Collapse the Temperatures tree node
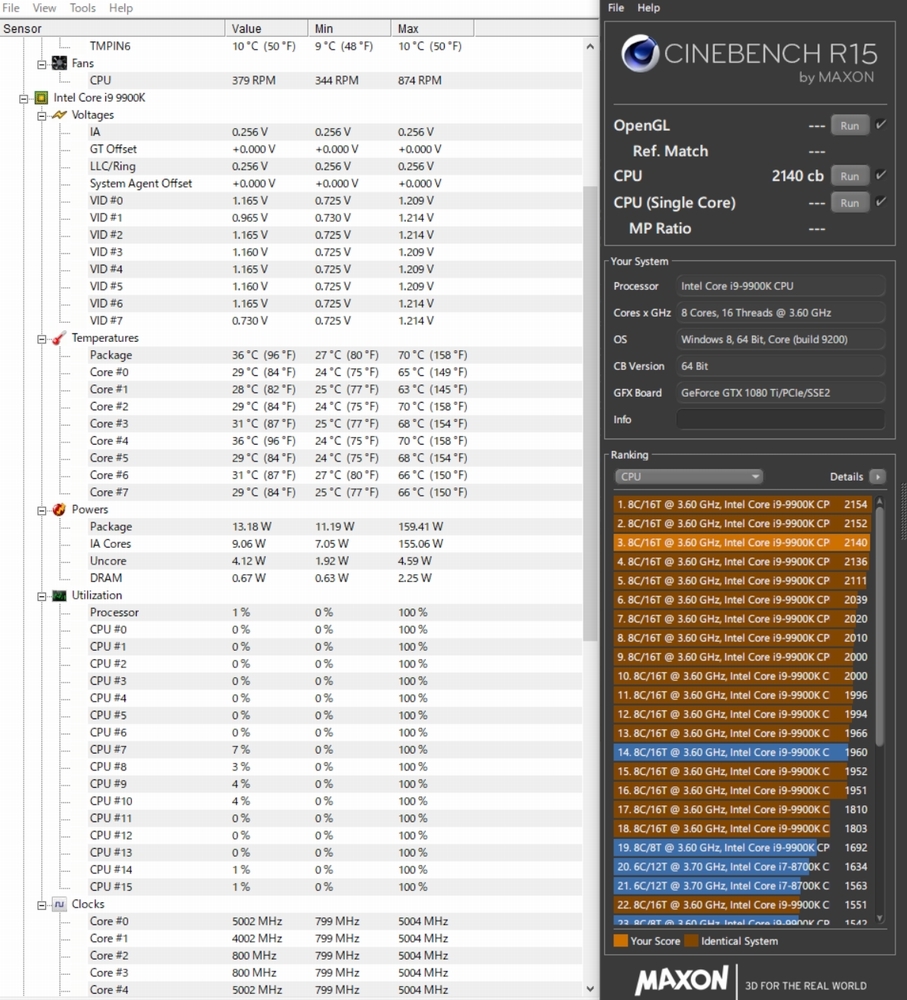The width and height of the screenshot is (907, 1000). tap(41, 339)
